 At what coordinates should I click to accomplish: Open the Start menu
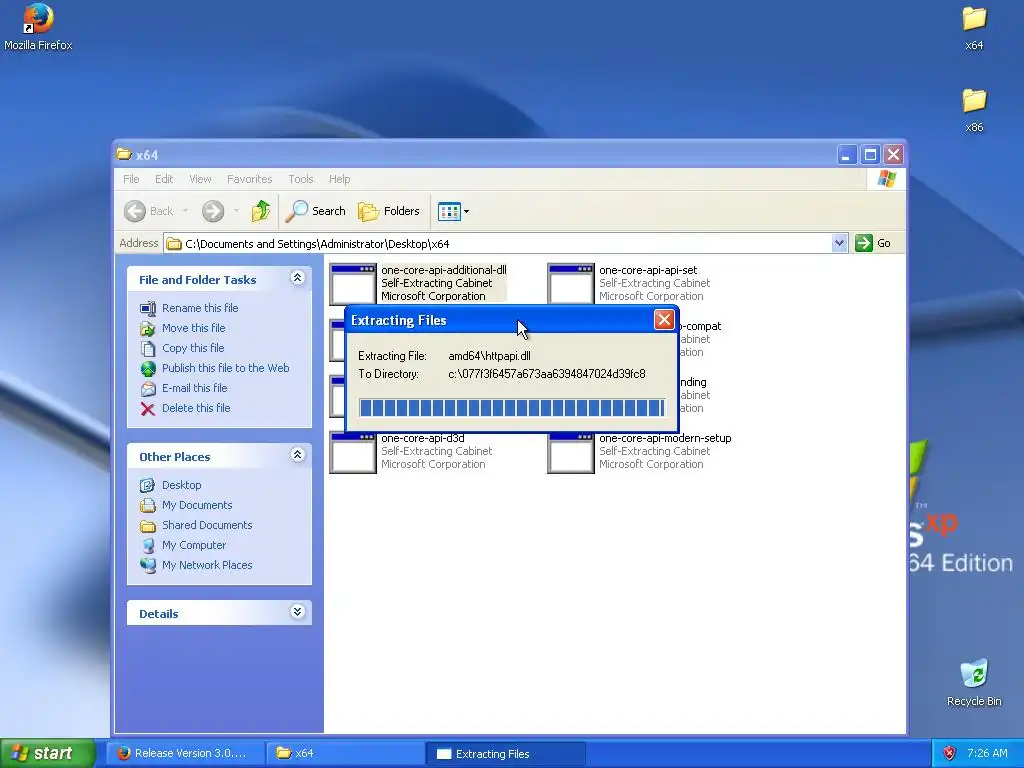[x=47, y=753]
